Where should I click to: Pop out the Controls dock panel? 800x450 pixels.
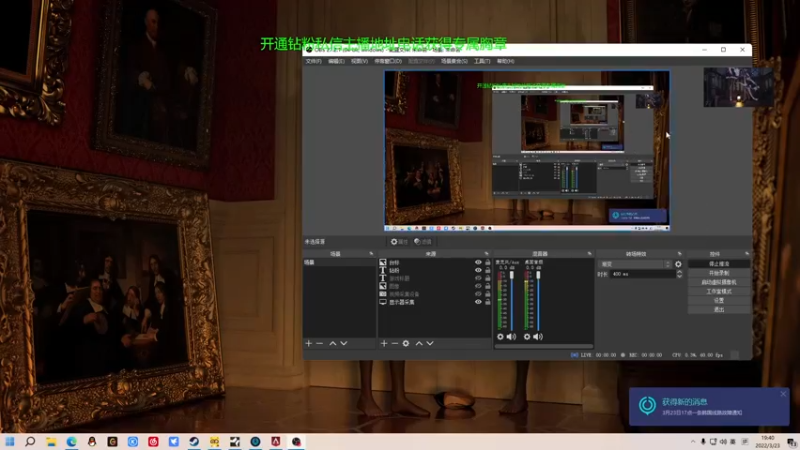coord(747,254)
